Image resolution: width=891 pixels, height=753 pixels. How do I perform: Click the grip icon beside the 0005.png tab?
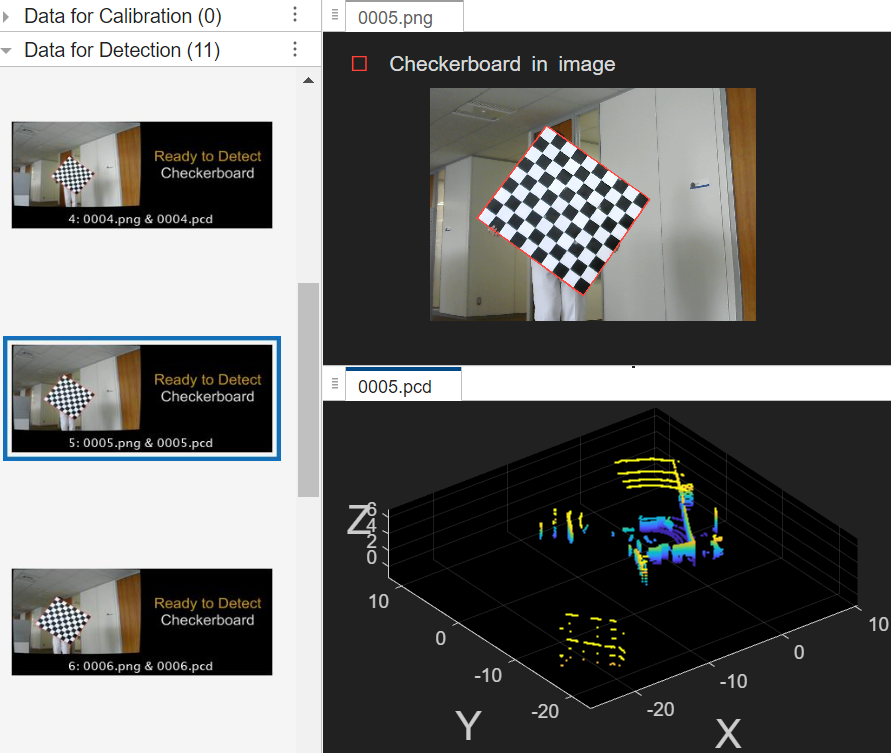point(335,16)
